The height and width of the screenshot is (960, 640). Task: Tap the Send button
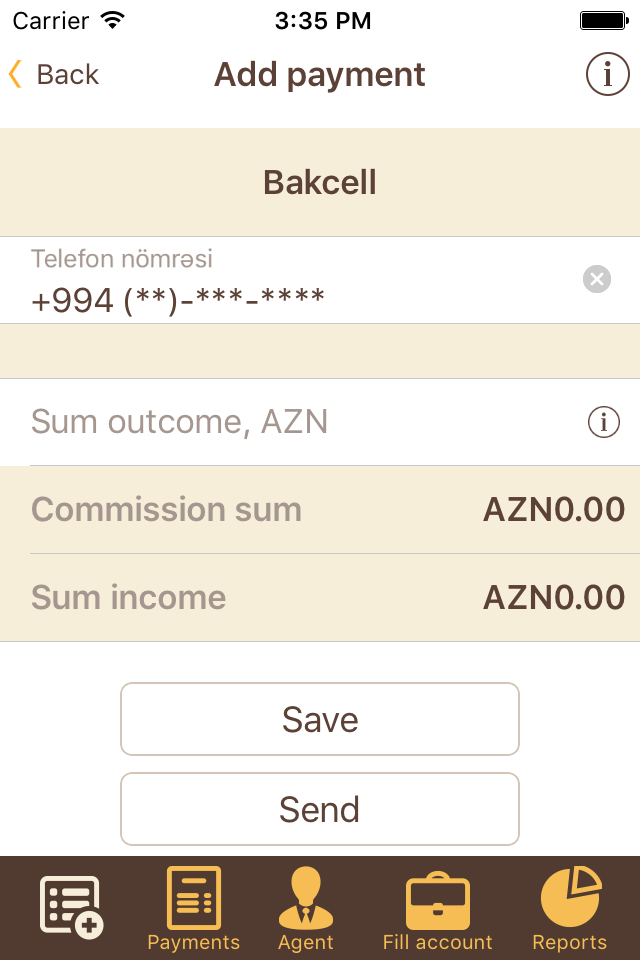(x=320, y=808)
